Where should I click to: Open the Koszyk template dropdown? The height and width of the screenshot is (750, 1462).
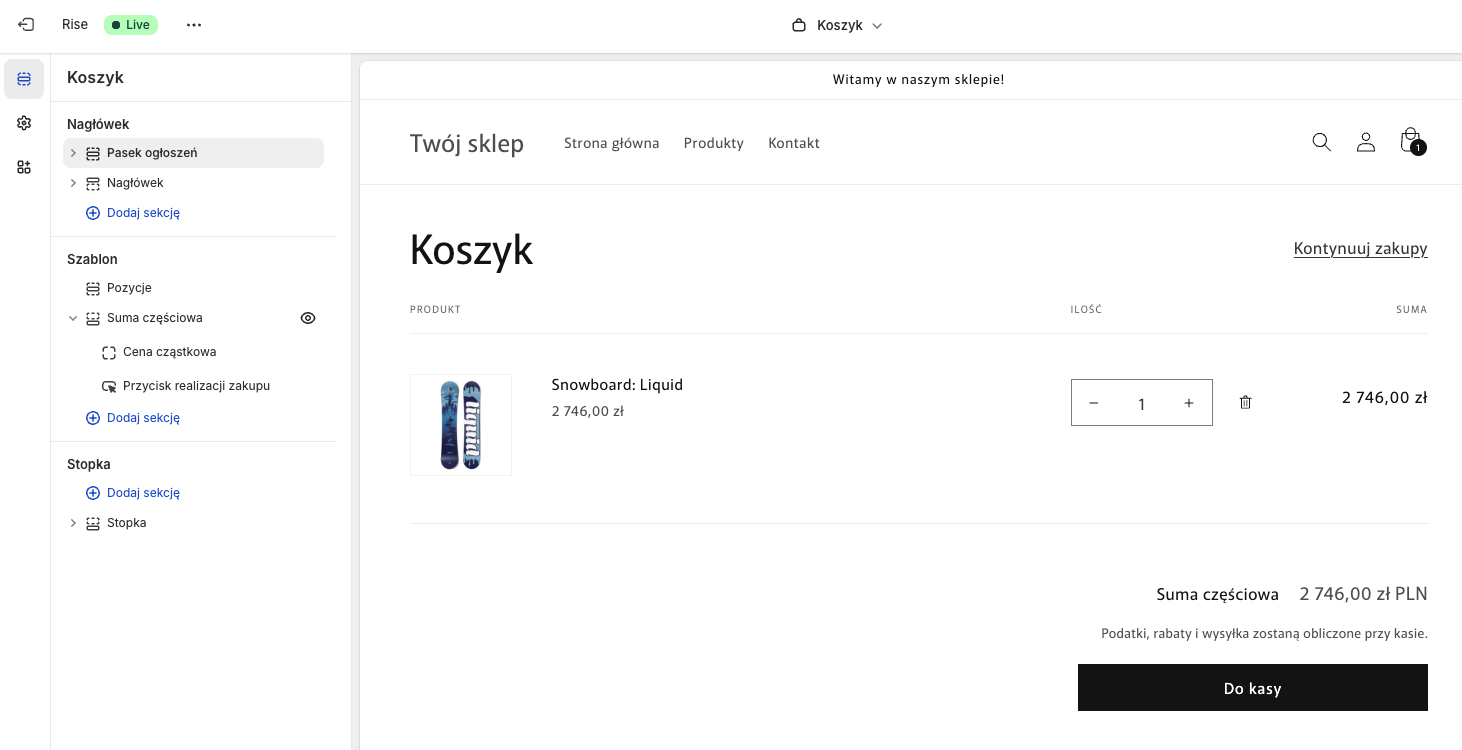click(838, 25)
